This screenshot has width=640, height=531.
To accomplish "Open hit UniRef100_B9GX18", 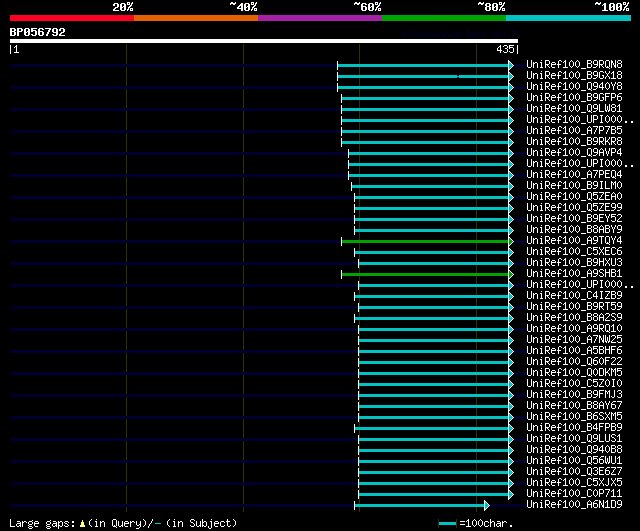I will 574,75.
